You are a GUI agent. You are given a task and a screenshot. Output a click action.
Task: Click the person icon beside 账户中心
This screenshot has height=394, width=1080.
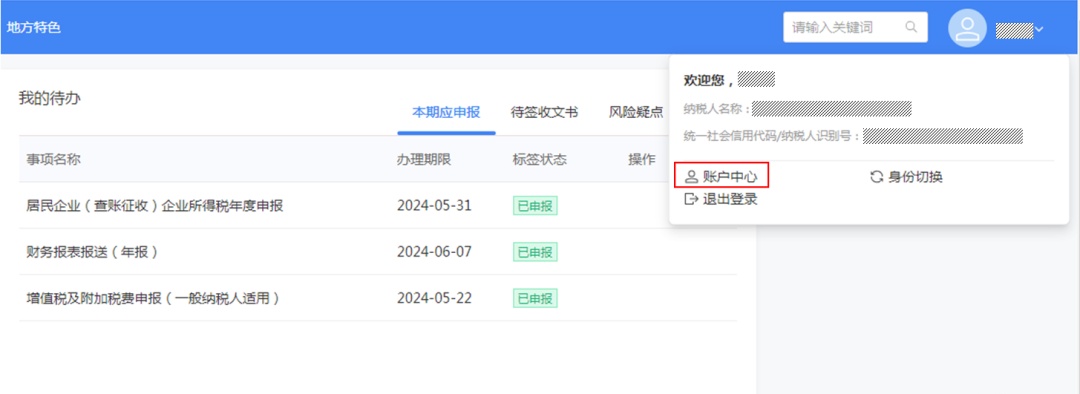tap(691, 177)
